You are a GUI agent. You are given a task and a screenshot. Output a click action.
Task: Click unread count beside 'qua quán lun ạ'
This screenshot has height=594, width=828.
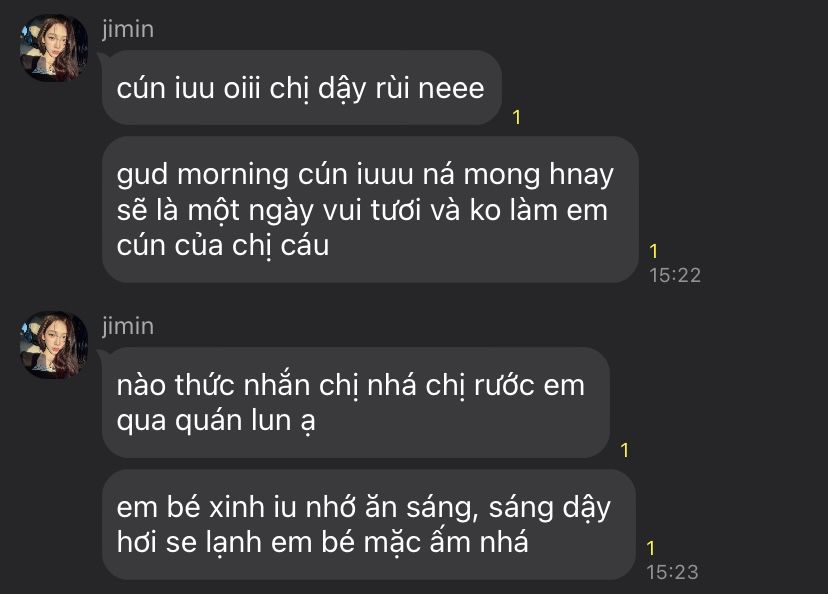[625, 450]
